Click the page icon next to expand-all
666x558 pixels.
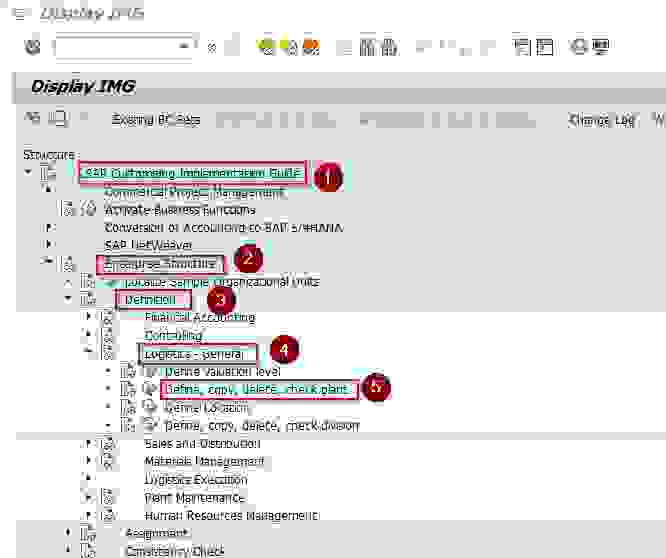pos(58,118)
